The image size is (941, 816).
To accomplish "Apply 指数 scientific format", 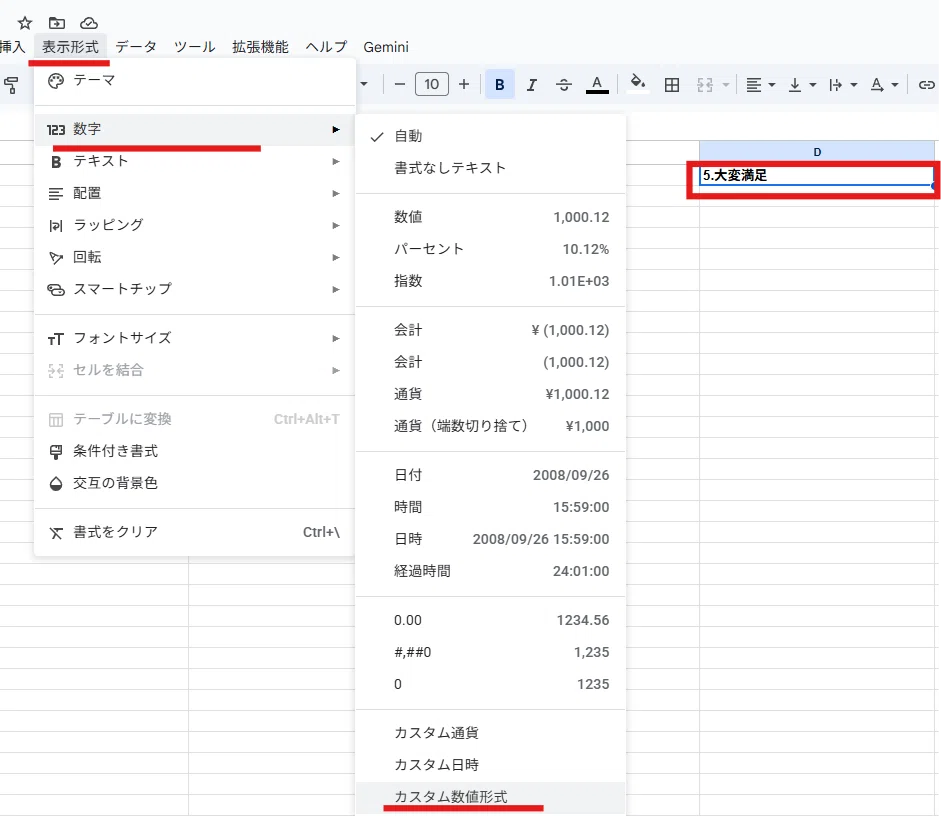I will tap(490, 281).
